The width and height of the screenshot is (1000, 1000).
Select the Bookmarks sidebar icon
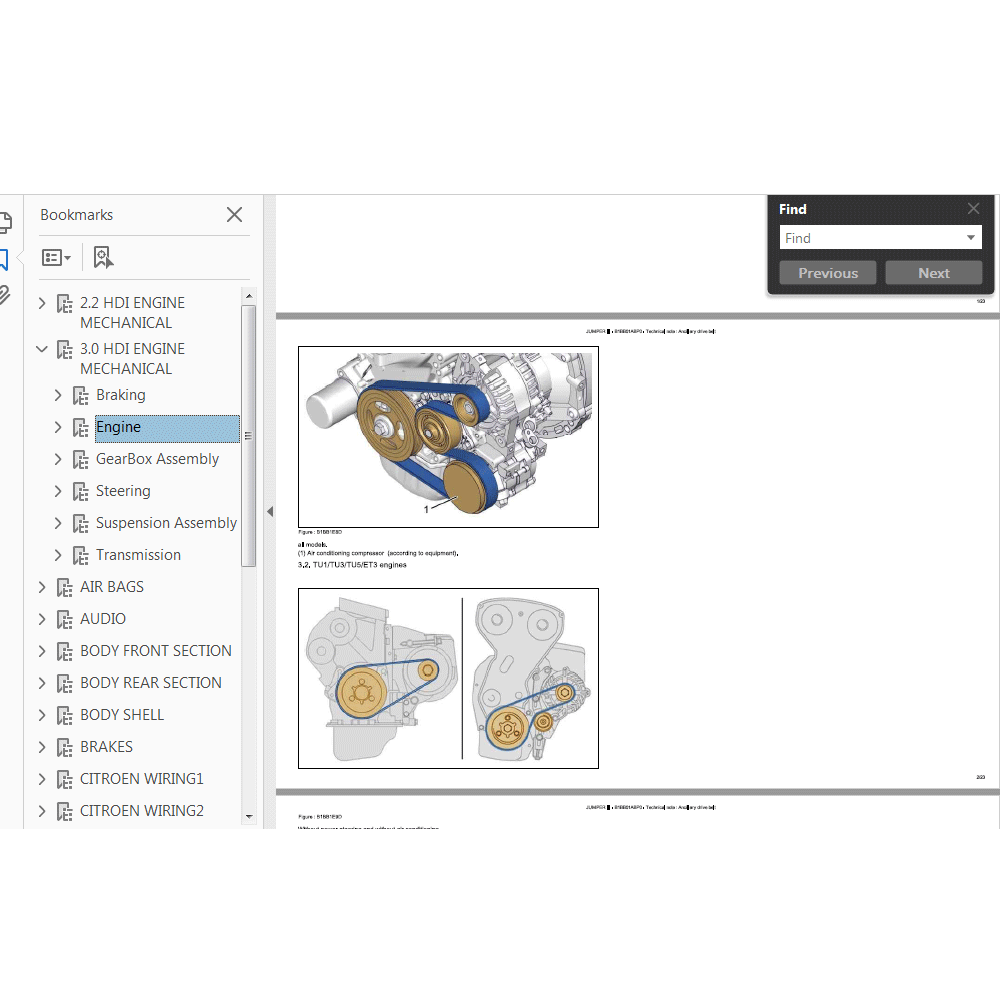point(4,260)
